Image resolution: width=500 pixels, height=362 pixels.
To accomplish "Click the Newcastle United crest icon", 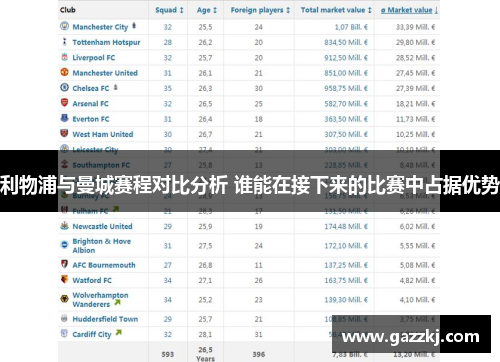I will click(x=64, y=225).
